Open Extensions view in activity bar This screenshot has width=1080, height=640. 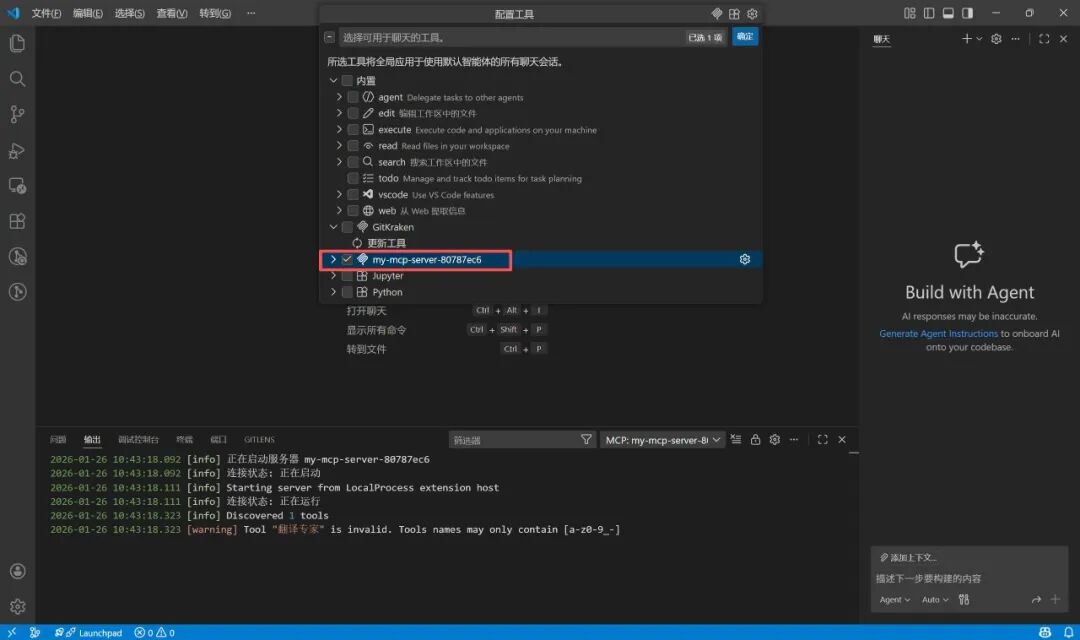(17, 221)
